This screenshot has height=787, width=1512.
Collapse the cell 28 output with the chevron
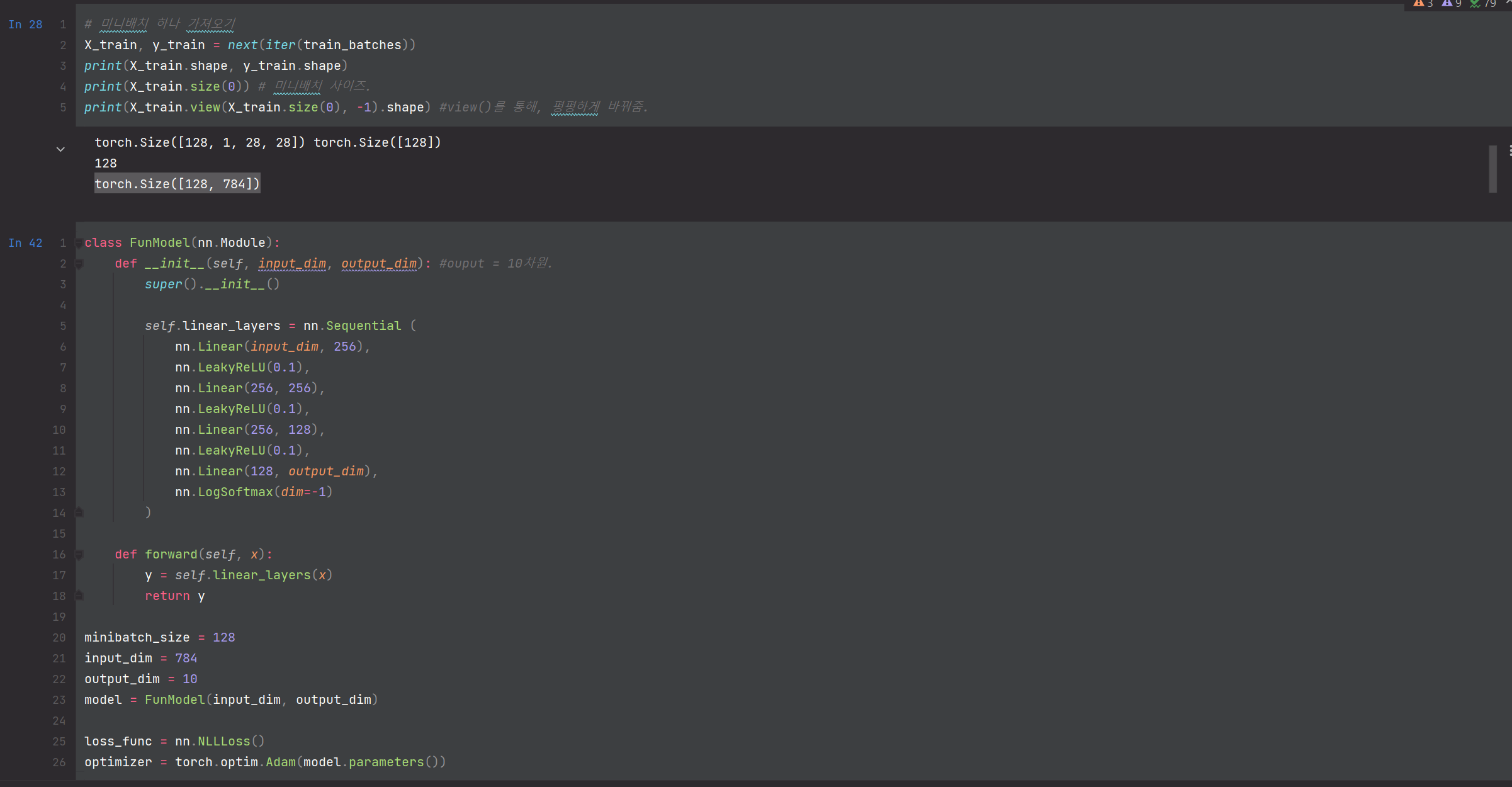[x=60, y=149]
